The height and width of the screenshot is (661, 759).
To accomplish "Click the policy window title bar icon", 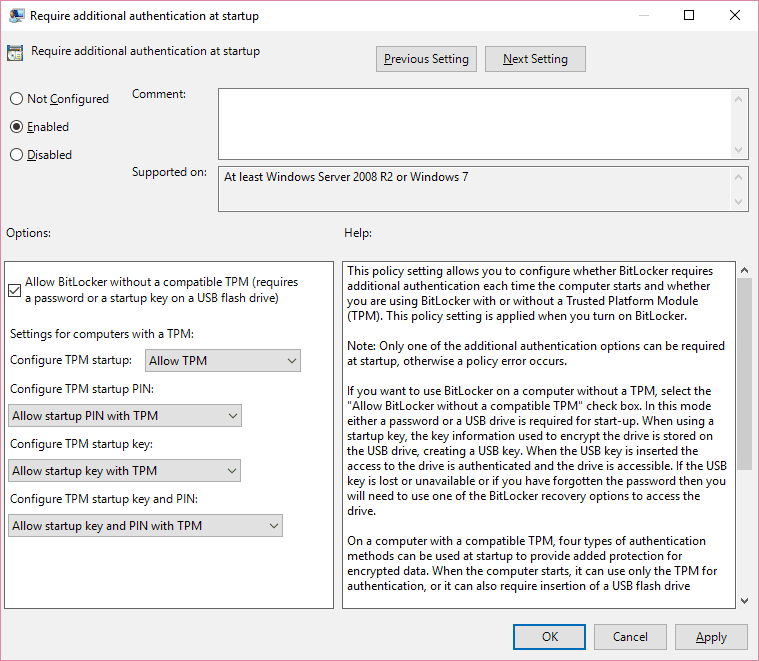I will pos(16,15).
